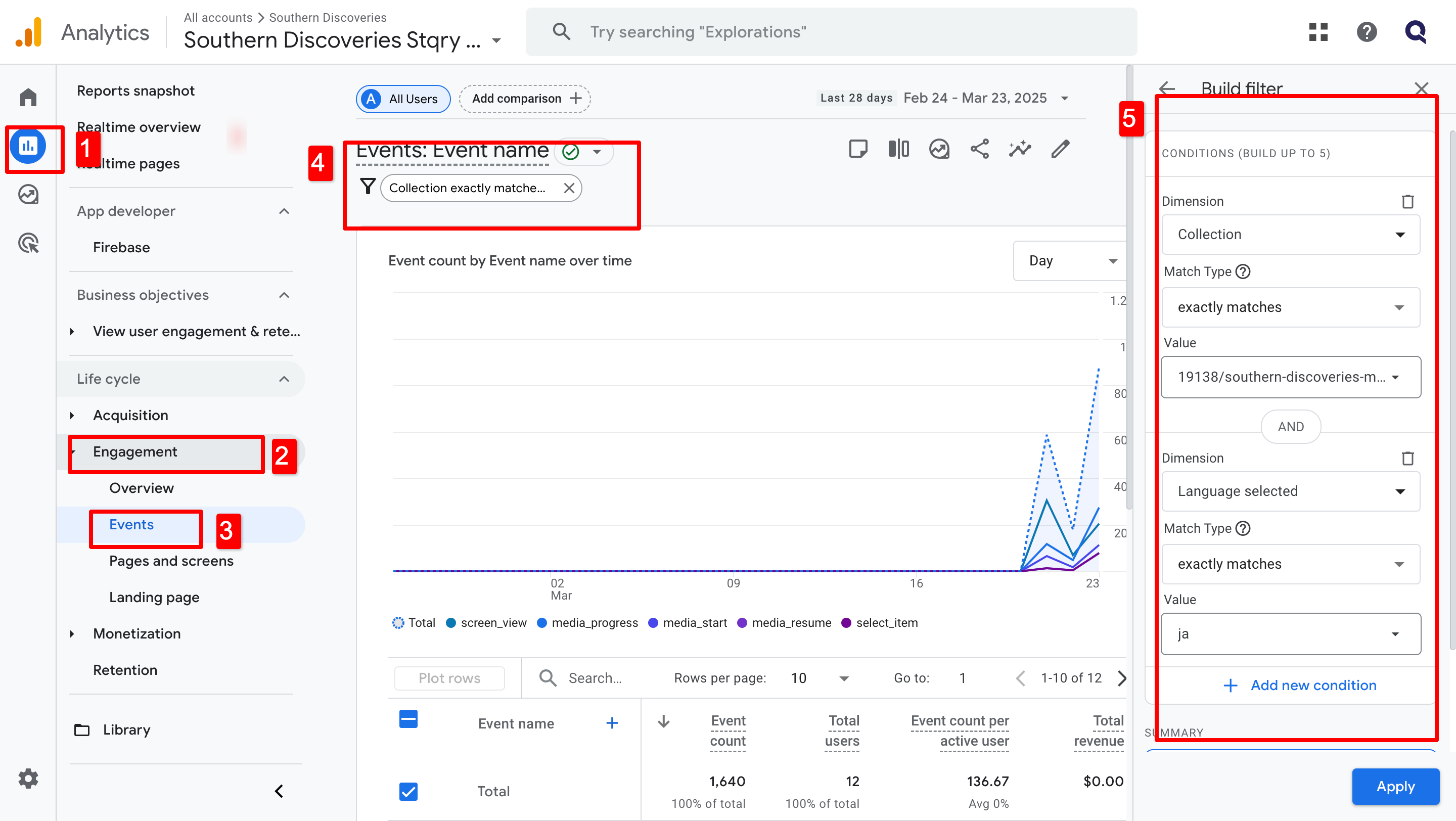This screenshot has width=1456, height=821.
Task: Open the Insights sparkline icon
Action: tap(1020, 149)
